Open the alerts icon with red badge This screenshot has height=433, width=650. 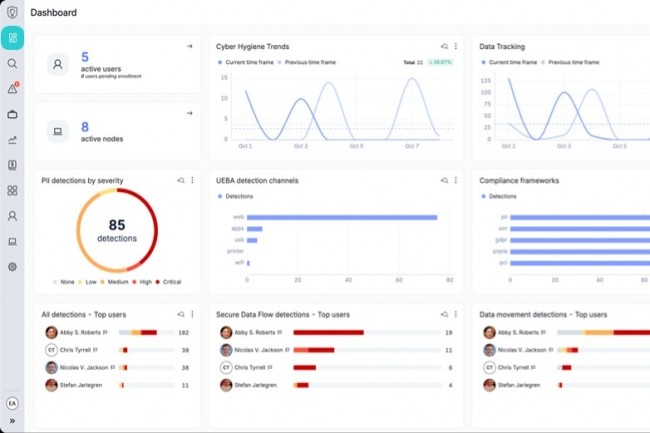point(12,89)
